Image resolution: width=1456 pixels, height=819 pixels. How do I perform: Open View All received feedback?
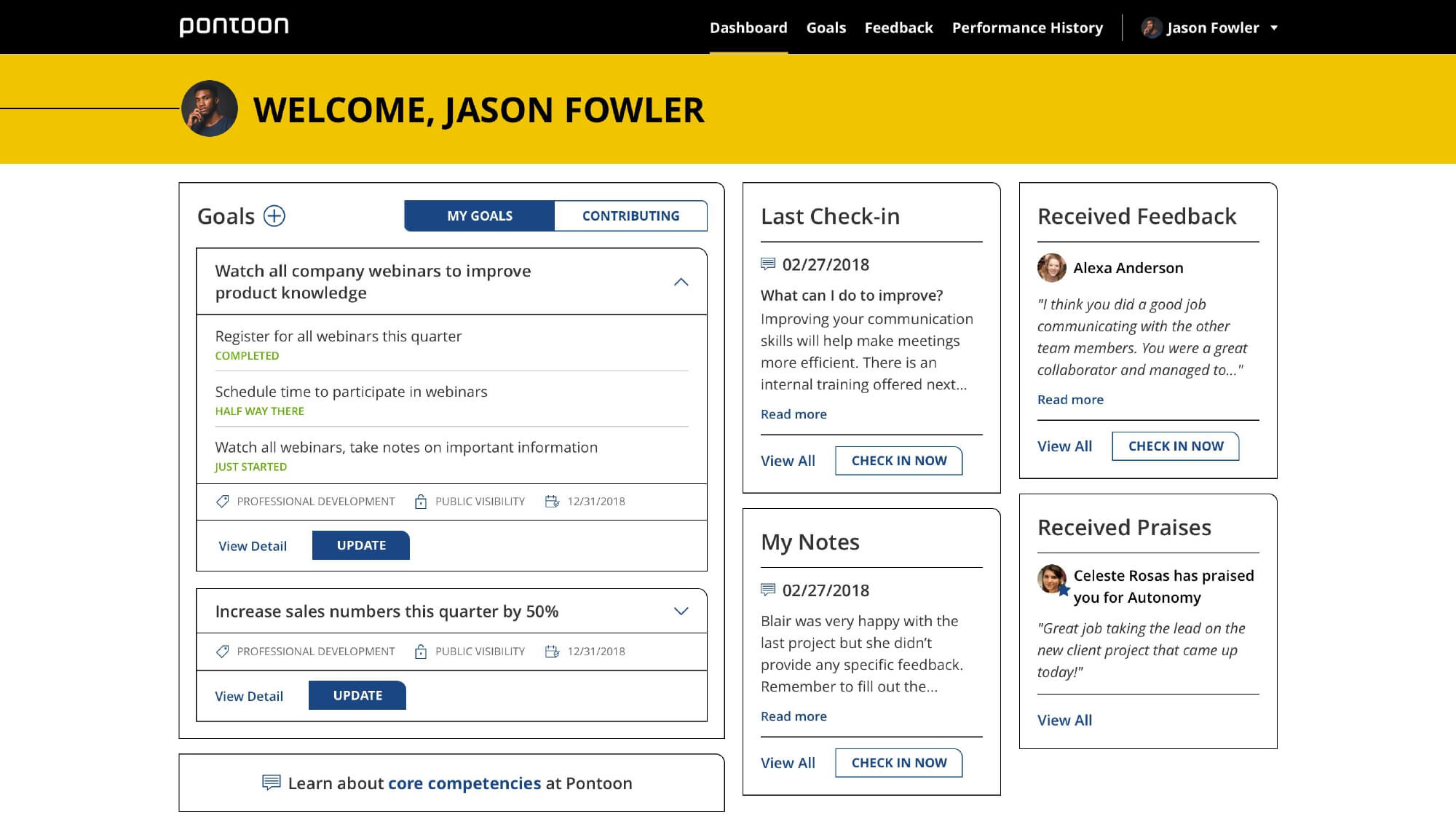click(1064, 446)
